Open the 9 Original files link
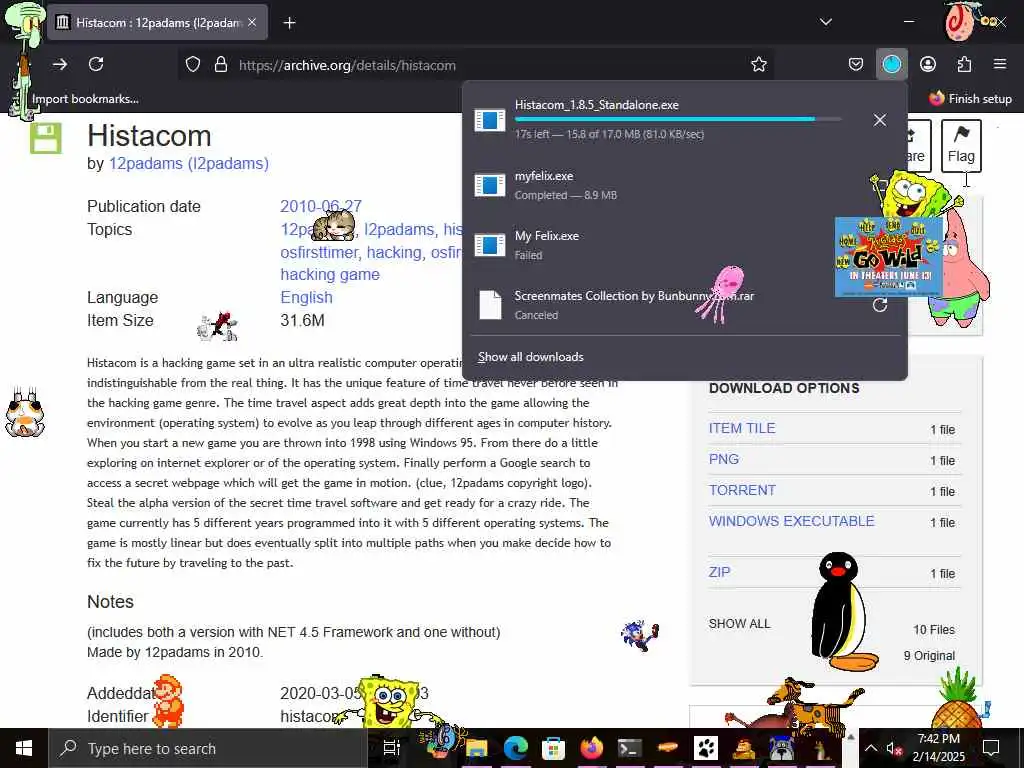 coord(929,656)
